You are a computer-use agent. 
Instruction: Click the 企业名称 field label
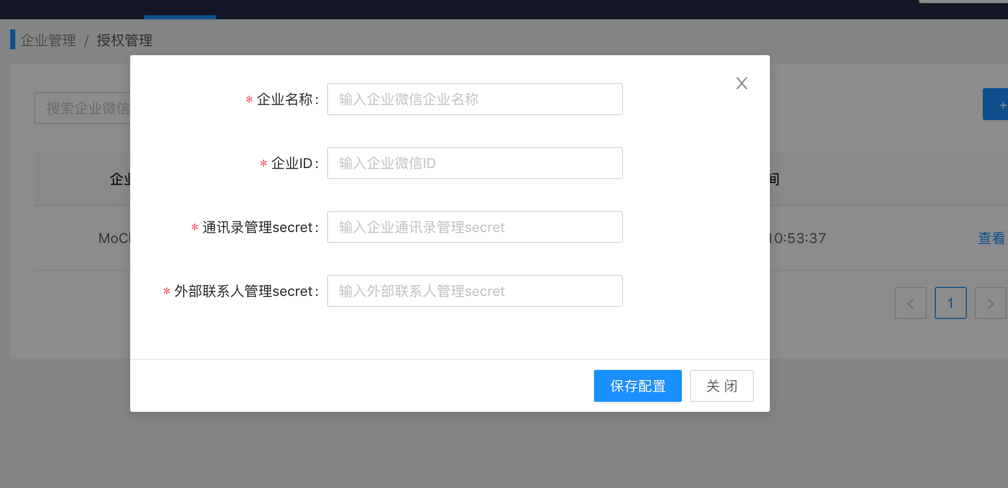pyautogui.click(x=286, y=99)
